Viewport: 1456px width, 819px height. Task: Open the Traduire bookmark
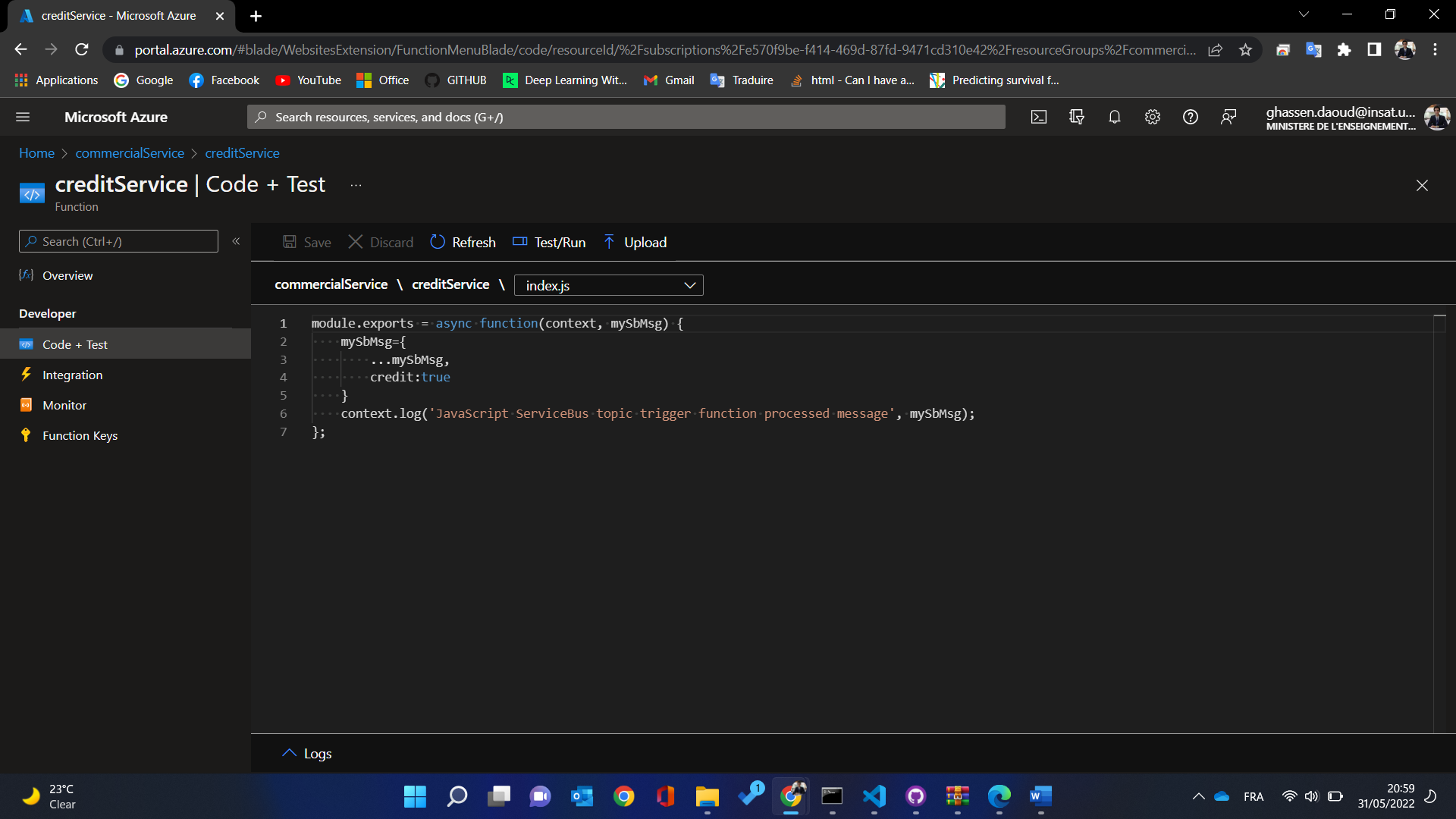(742, 80)
